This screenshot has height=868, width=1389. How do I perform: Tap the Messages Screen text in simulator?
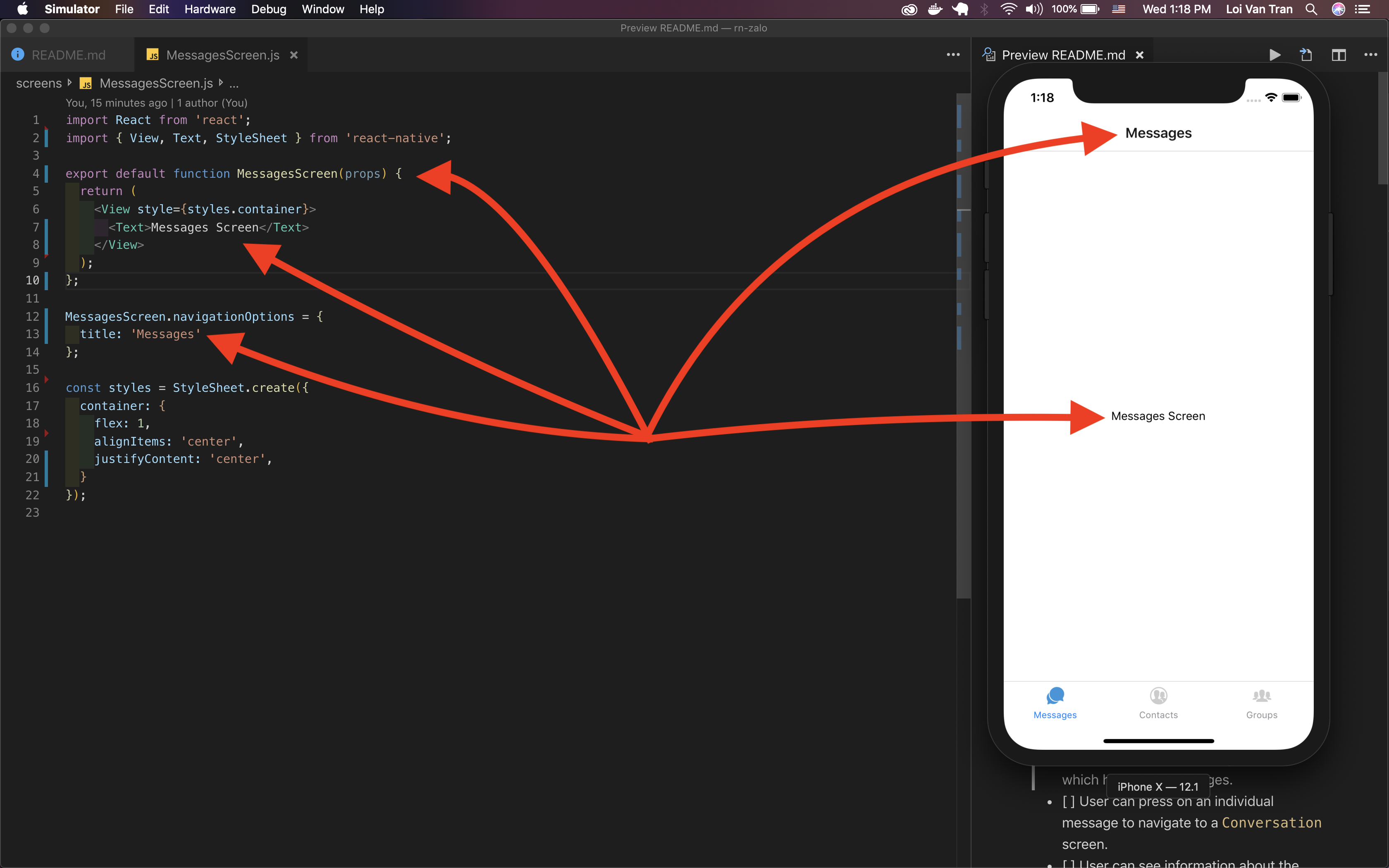point(1157,416)
